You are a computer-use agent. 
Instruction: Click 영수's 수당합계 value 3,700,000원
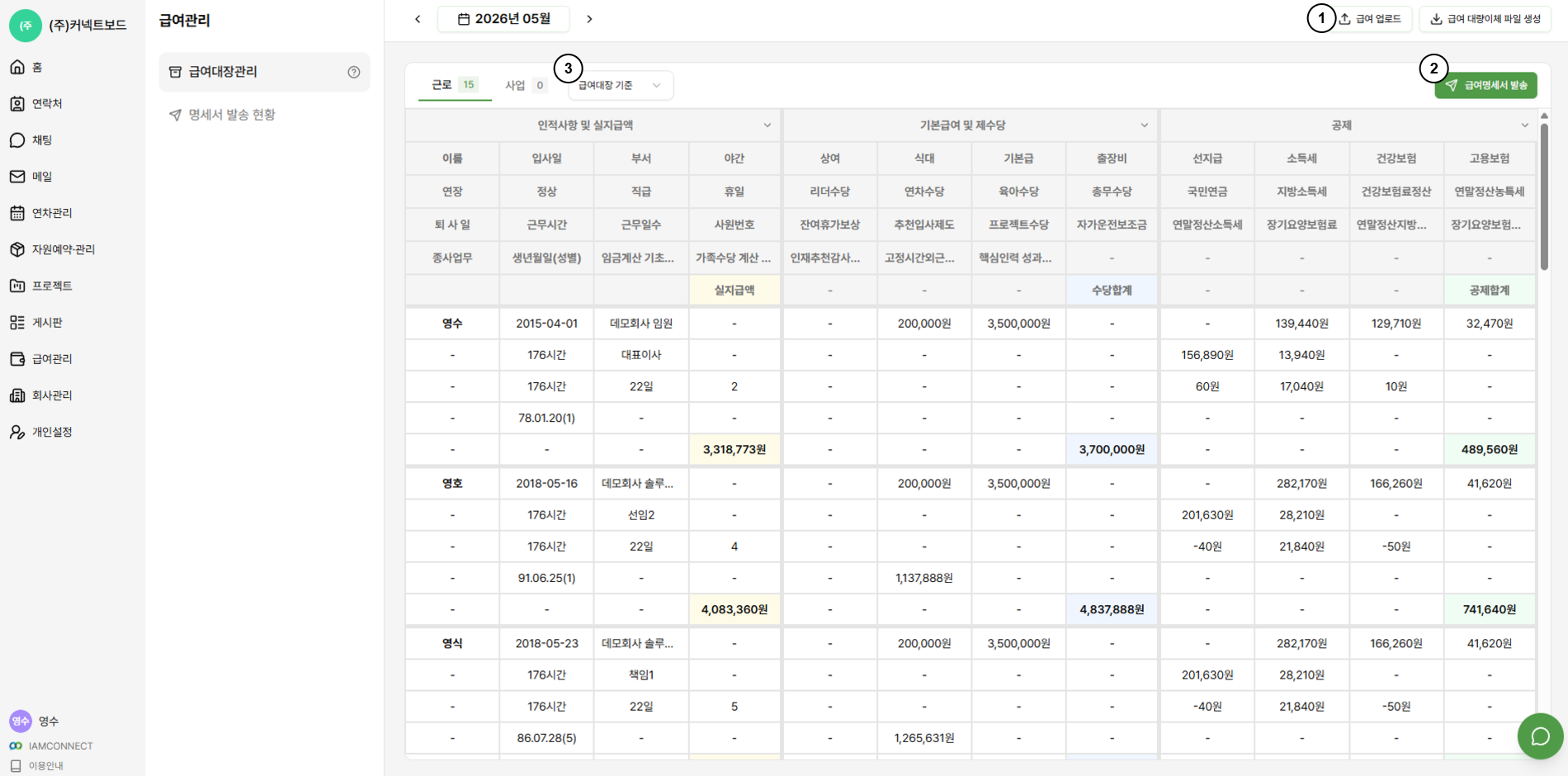pyautogui.click(x=1112, y=450)
